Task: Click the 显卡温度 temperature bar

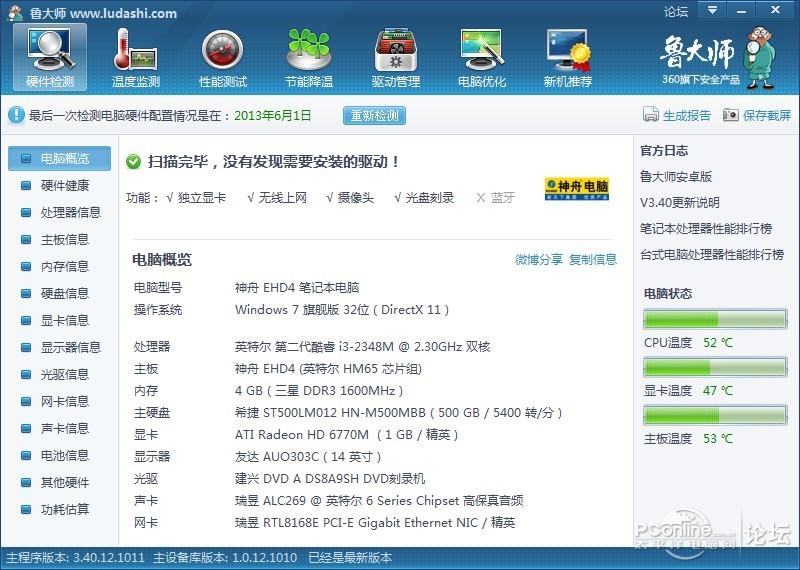Action: (715, 367)
